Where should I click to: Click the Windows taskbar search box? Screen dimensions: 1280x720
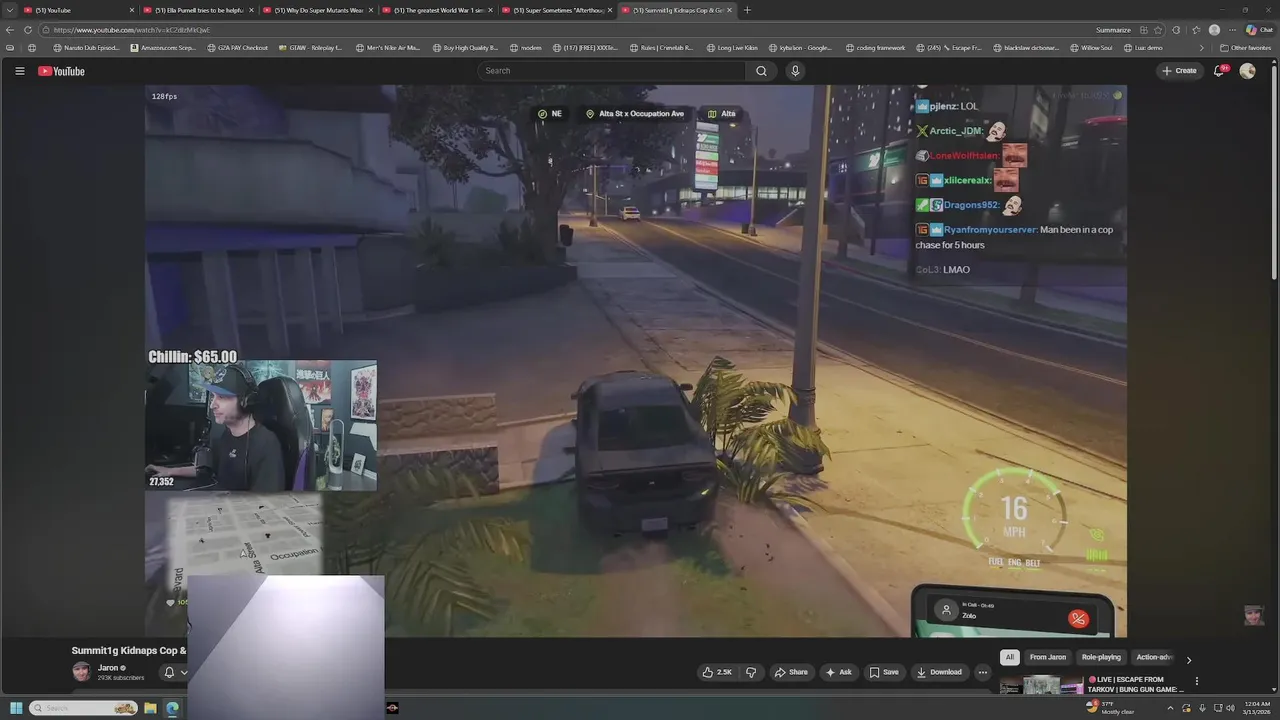pyautogui.click(x=82, y=708)
